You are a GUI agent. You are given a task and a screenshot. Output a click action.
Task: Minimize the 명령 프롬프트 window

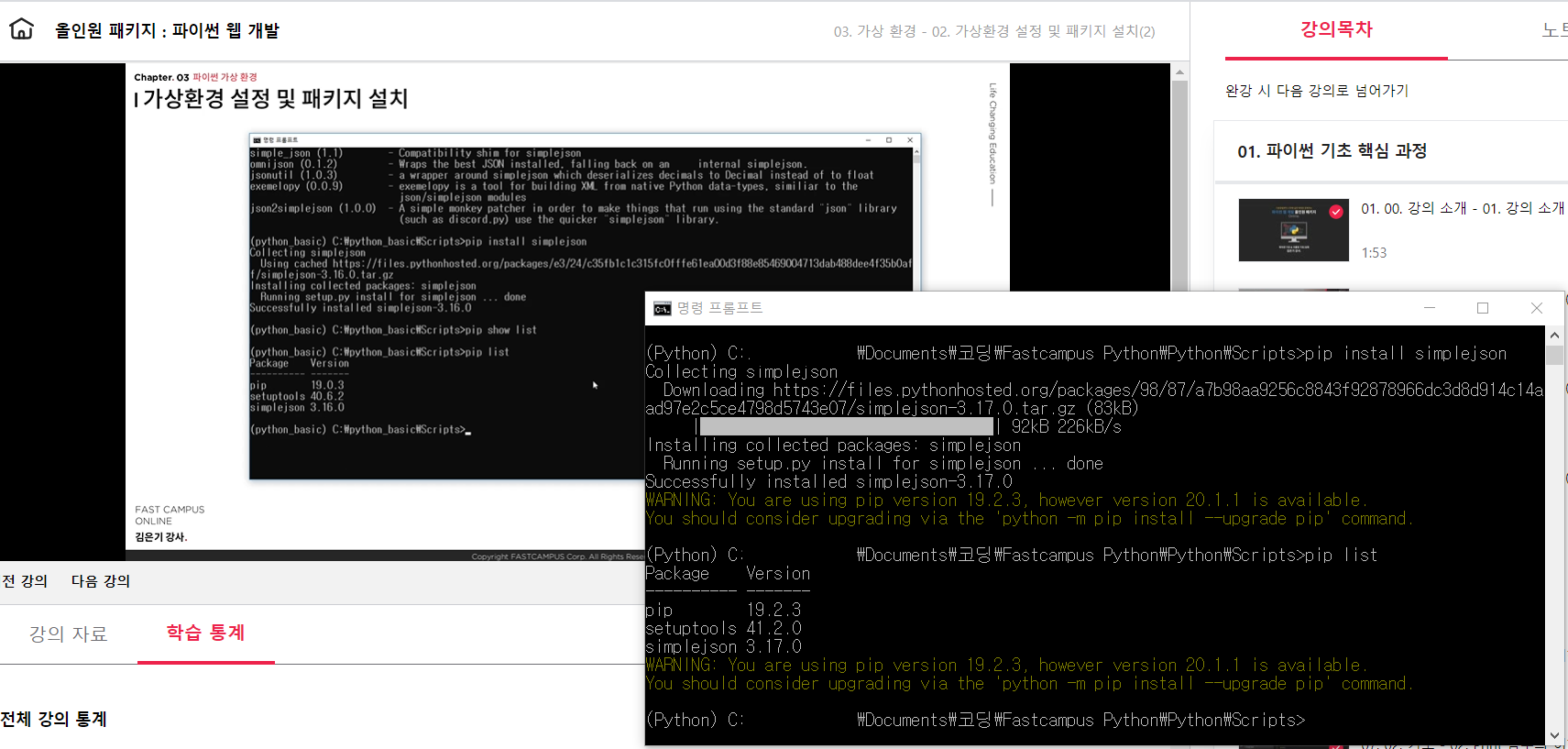[x=1430, y=308]
